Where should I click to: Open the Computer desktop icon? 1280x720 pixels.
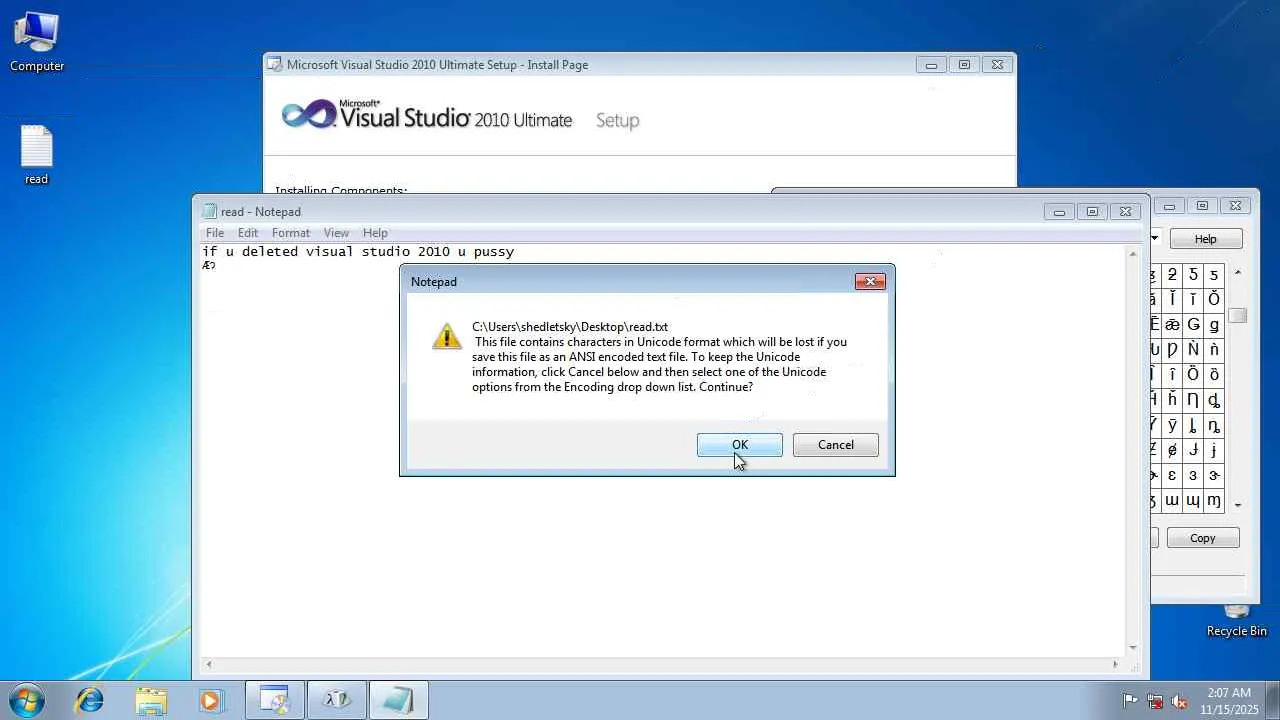[x=37, y=42]
